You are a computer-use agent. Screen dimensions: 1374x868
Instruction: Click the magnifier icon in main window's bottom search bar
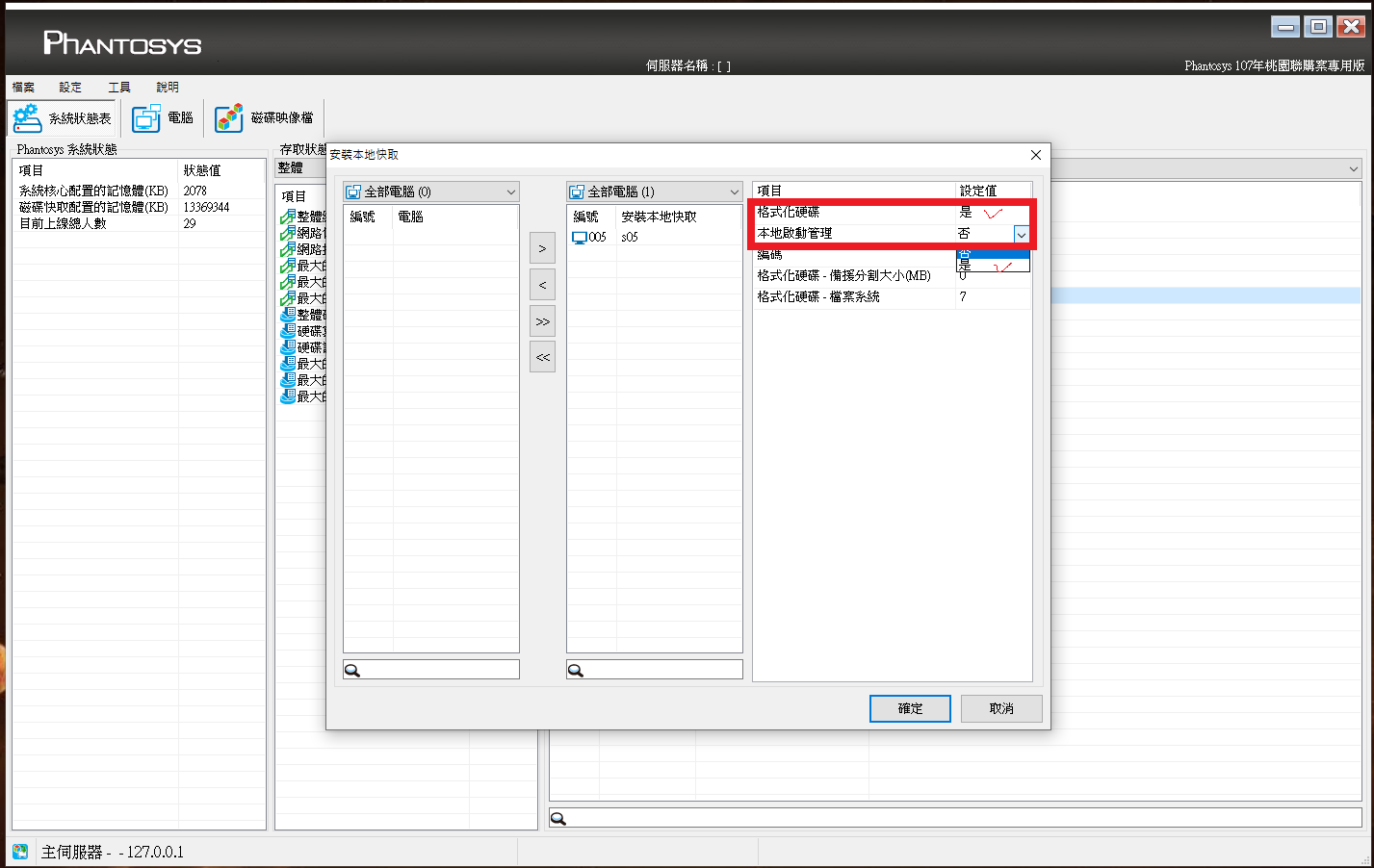click(558, 818)
